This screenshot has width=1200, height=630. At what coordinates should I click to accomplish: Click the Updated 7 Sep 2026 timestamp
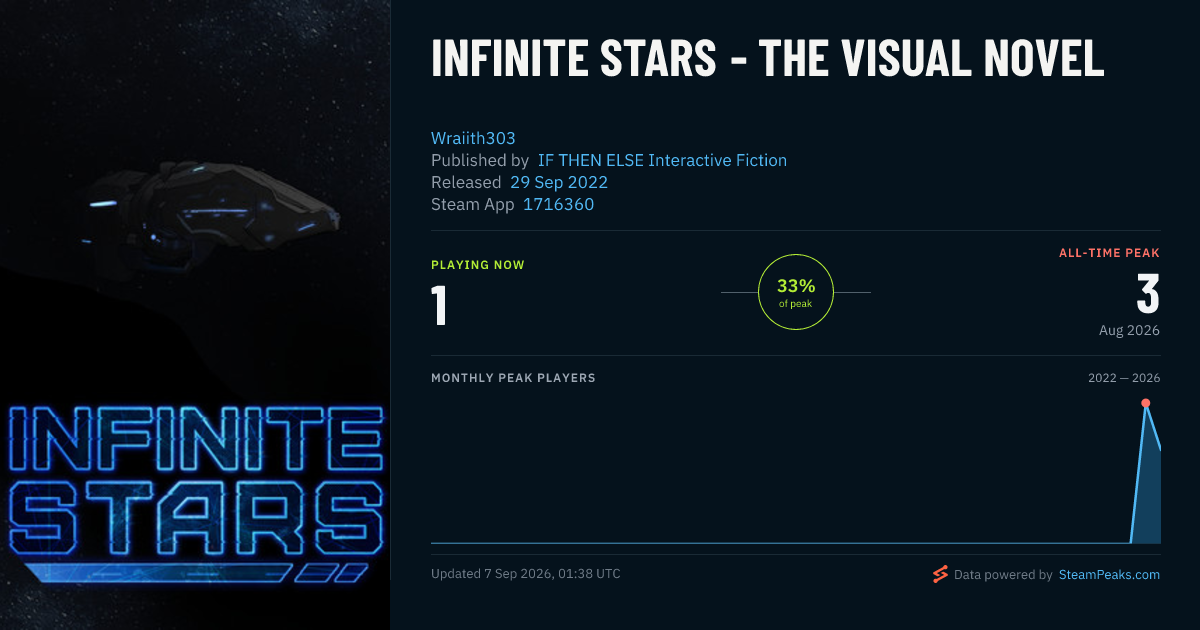[526, 574]
